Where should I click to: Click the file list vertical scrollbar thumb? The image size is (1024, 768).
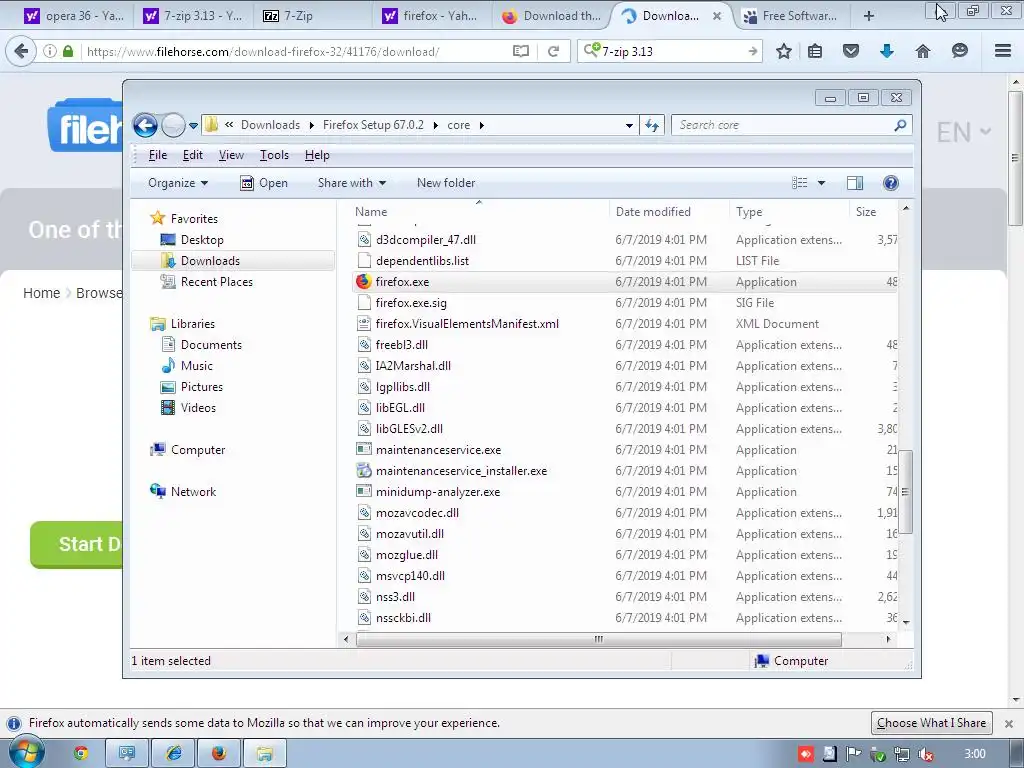pyautogui.click(x=905, y=492)
